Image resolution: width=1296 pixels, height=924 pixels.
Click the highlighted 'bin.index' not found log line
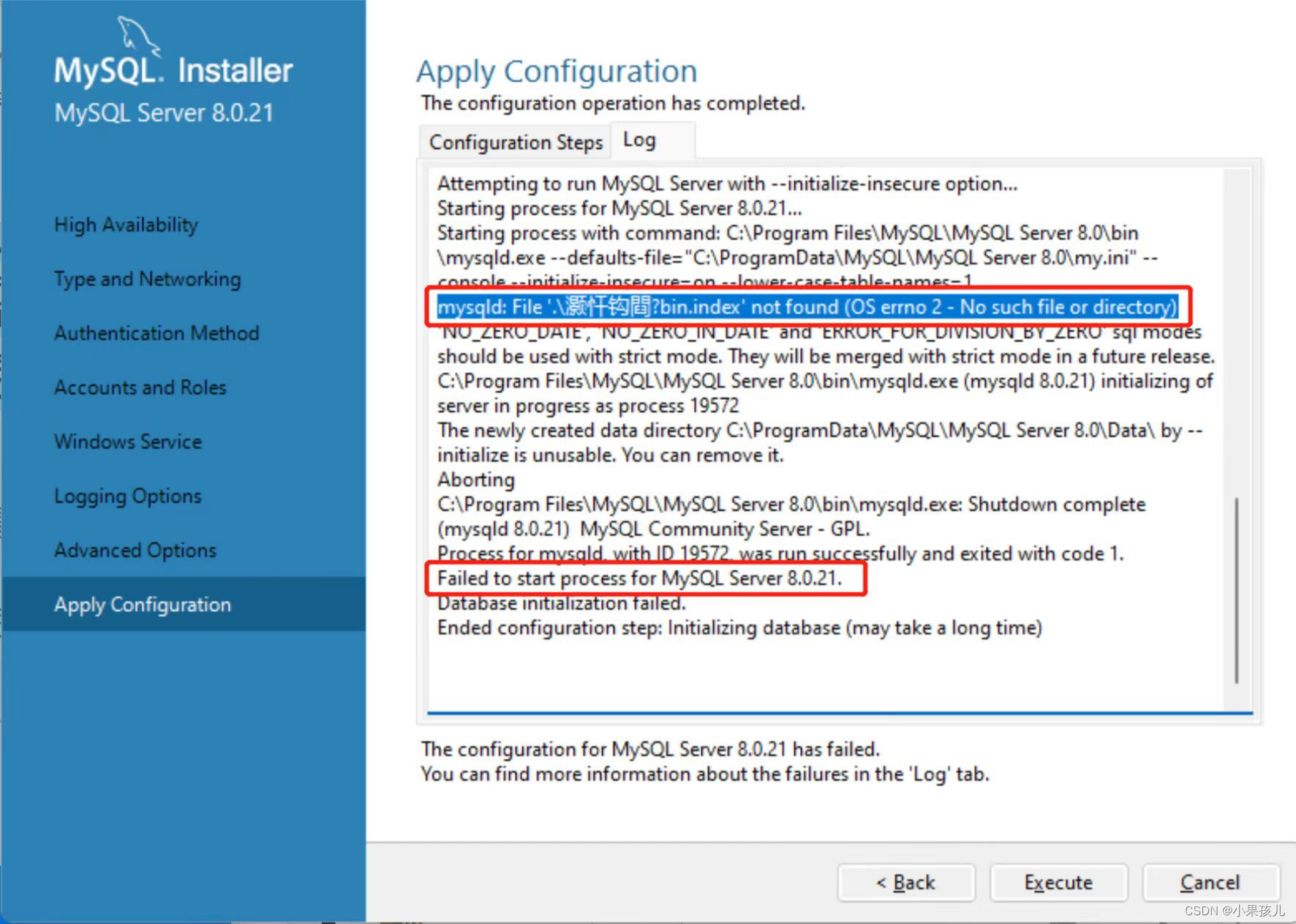807,307
